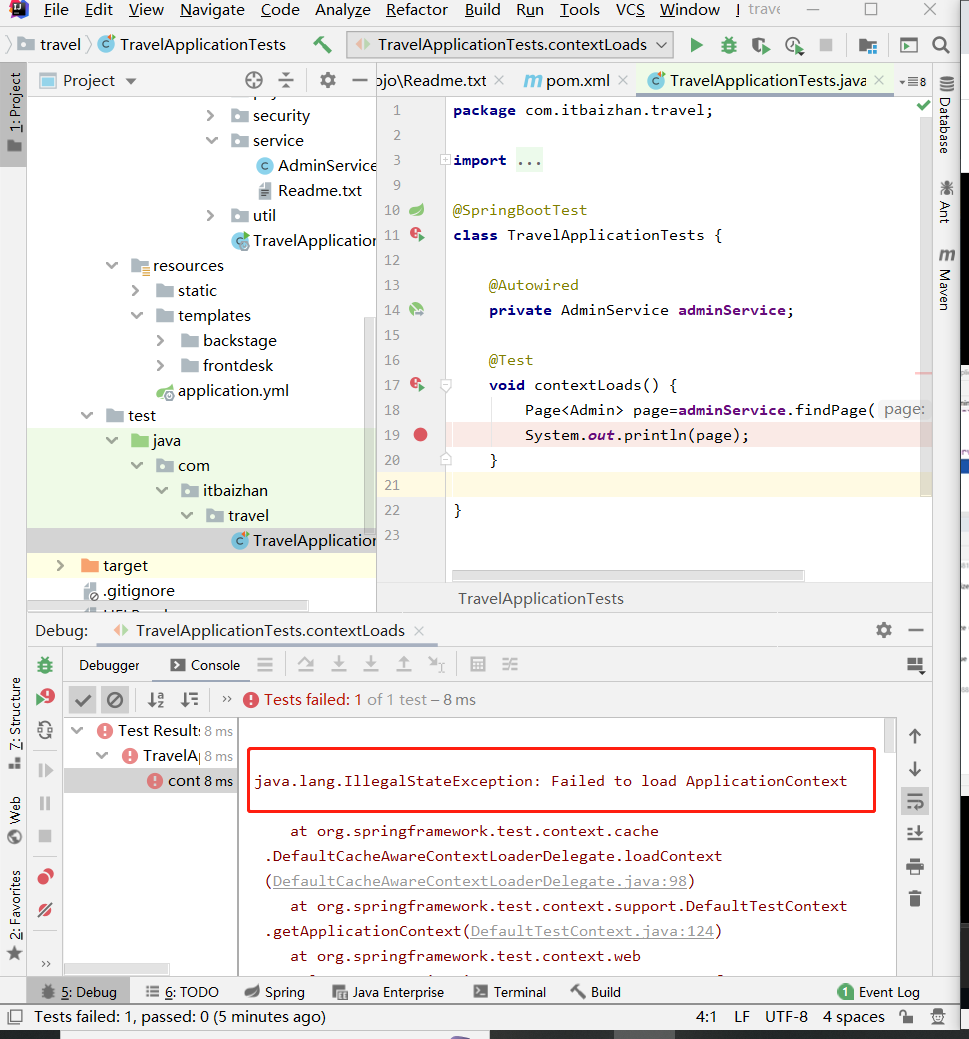Screen dimensions: 969x1039
Task: Click the run gutter icon on line 17
Action: coord(417,384)
